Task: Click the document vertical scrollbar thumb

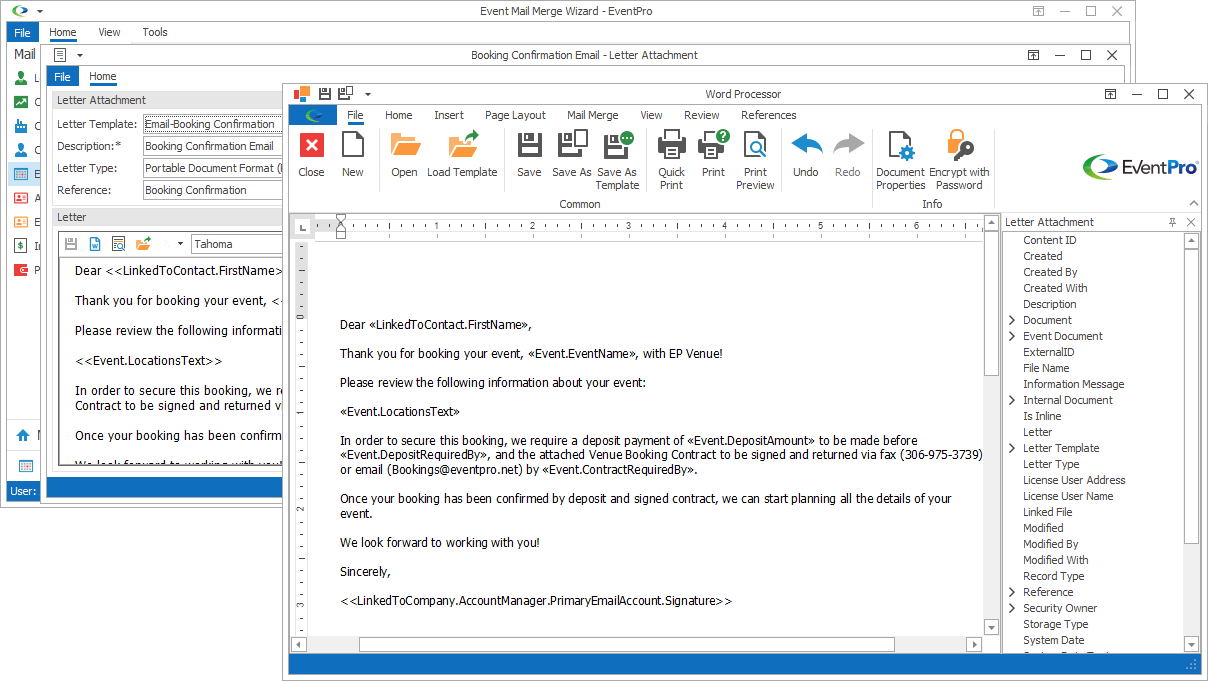Action: 991,303
